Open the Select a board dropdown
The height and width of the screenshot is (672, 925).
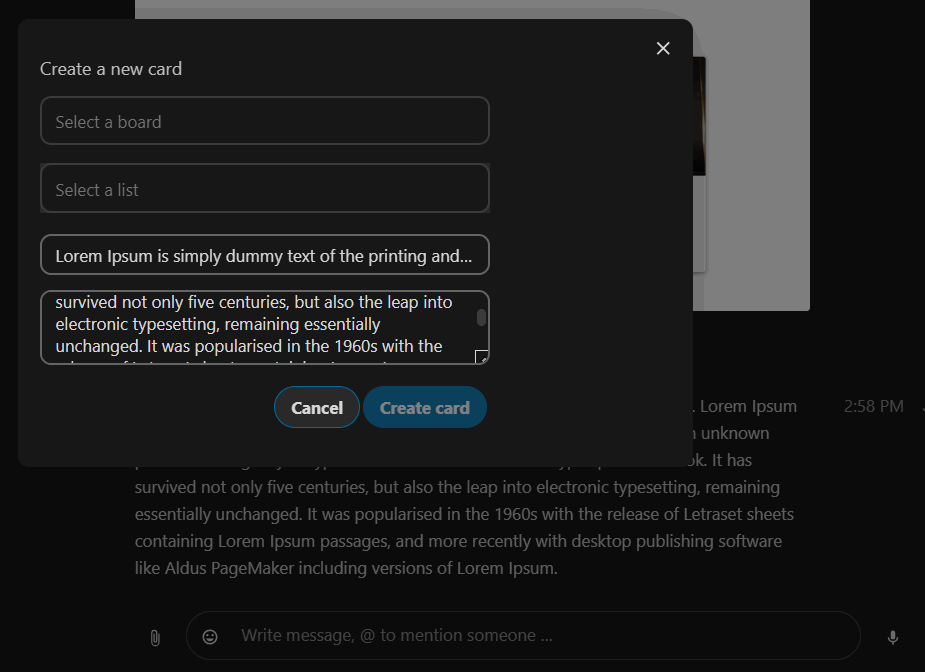[265, 121]
